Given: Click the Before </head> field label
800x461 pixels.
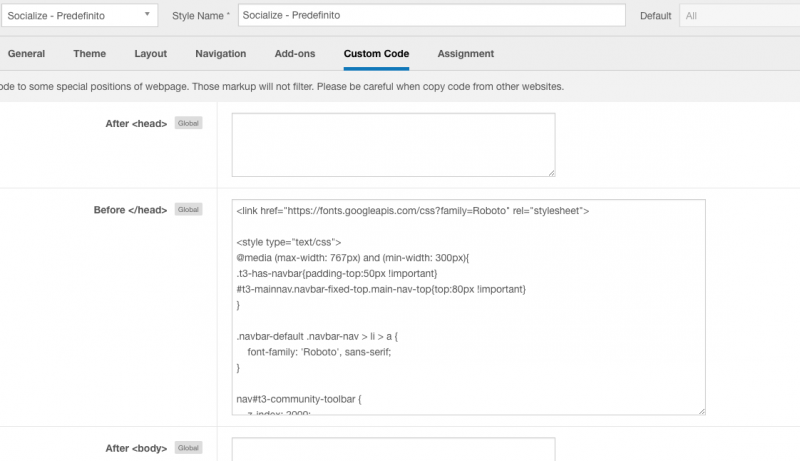Looking at the screenshot, I should pos(130,210).
